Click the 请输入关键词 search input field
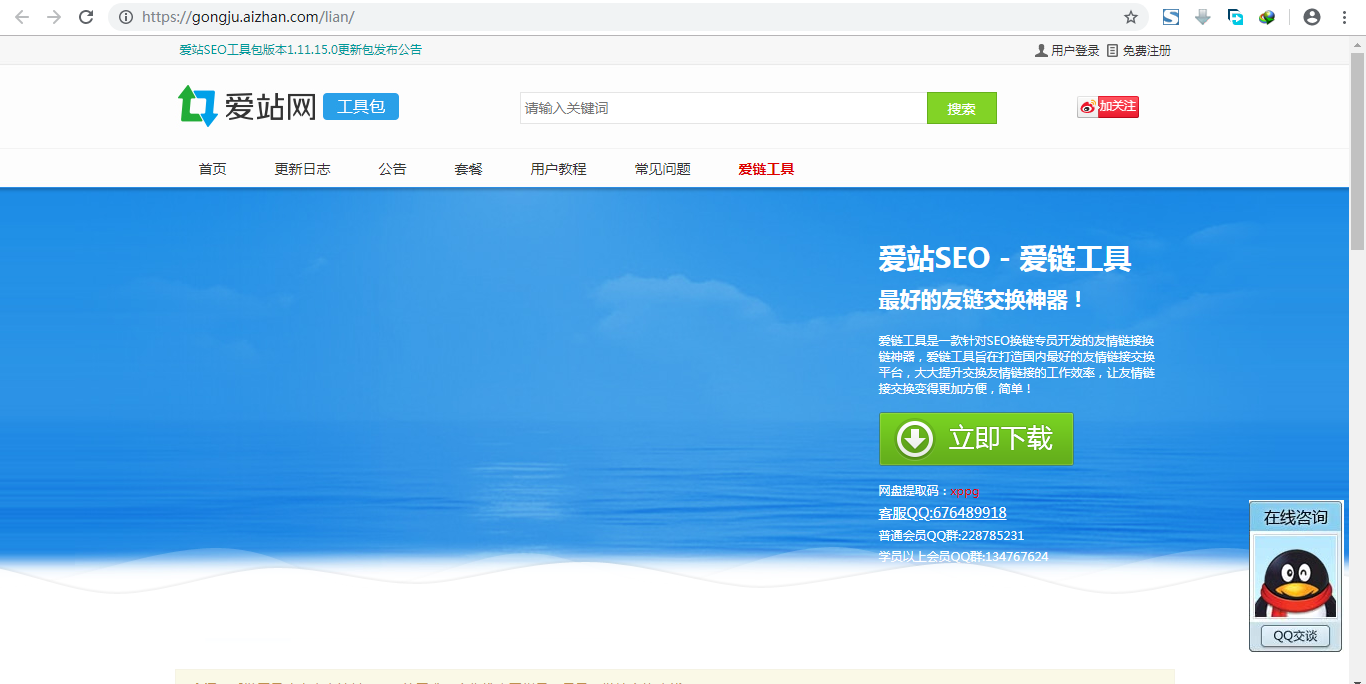This screenshot has width=1366, height=684. pos(720,107)
